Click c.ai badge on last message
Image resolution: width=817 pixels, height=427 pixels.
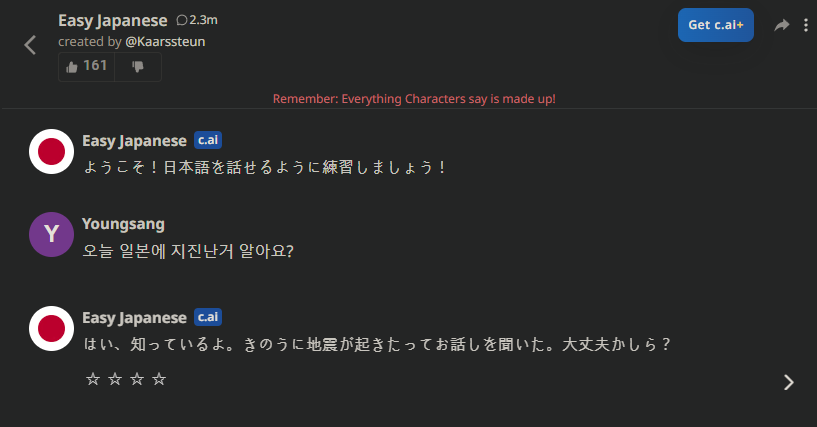pos(208,317)
